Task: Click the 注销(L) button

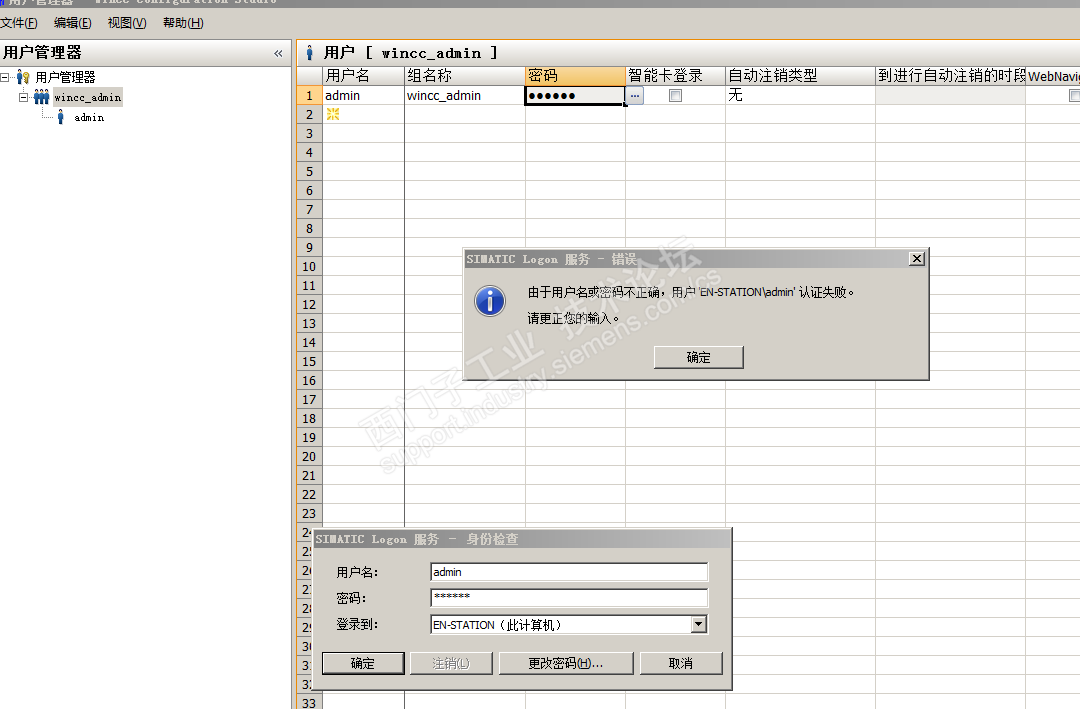Action: [451, 663]
